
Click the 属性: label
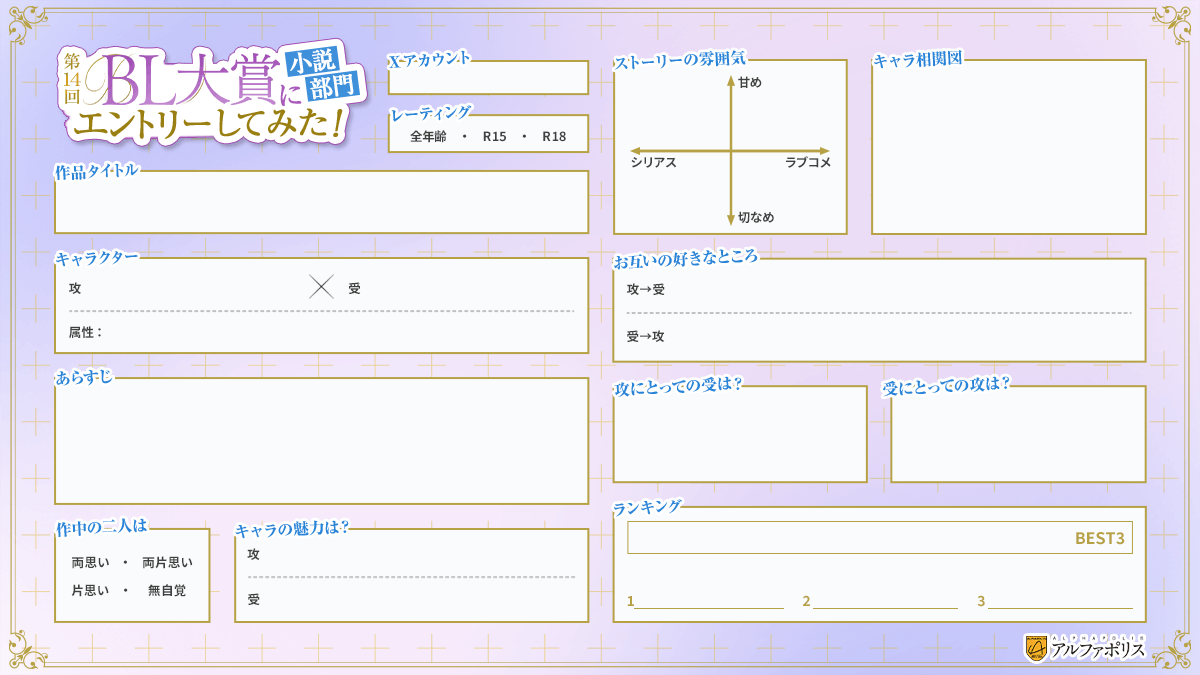coord(86,332)
